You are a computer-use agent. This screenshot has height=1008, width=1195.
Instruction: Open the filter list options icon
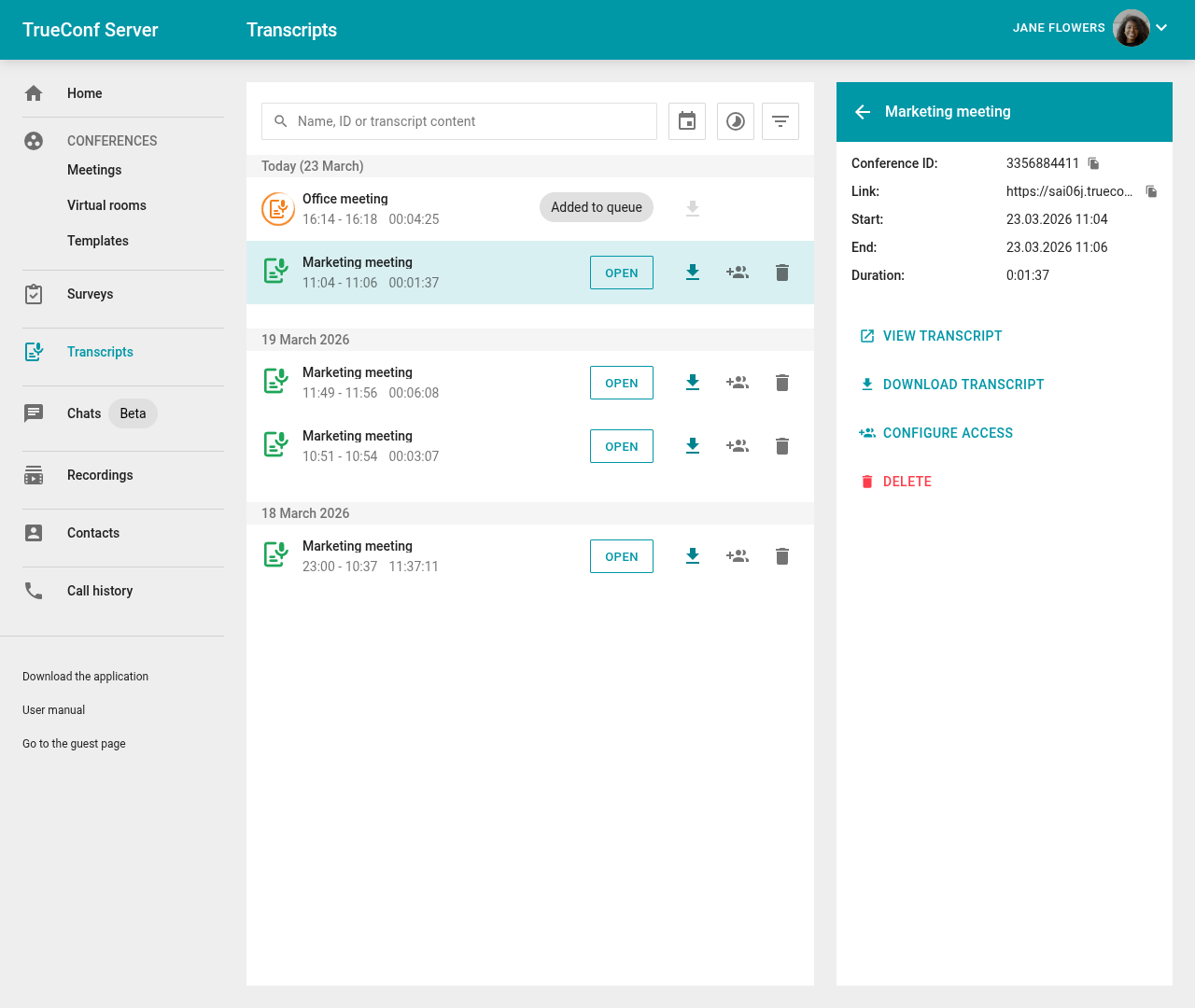tap(780, 121)
